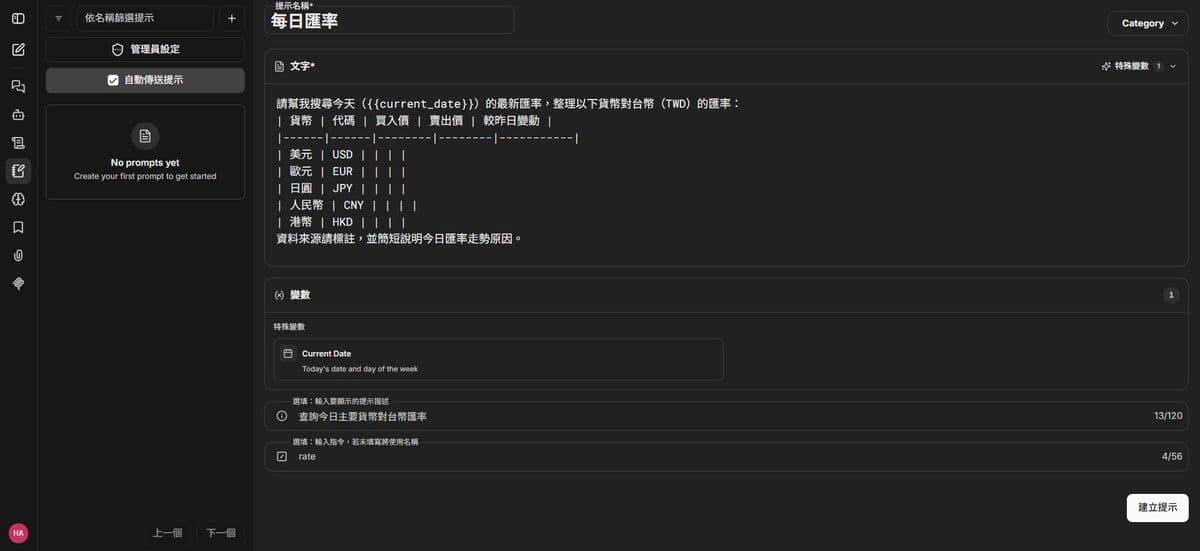Open the brain memory sidebar icon
Image resolution: width=1200 pixels, height=551 pixels.
18,199
